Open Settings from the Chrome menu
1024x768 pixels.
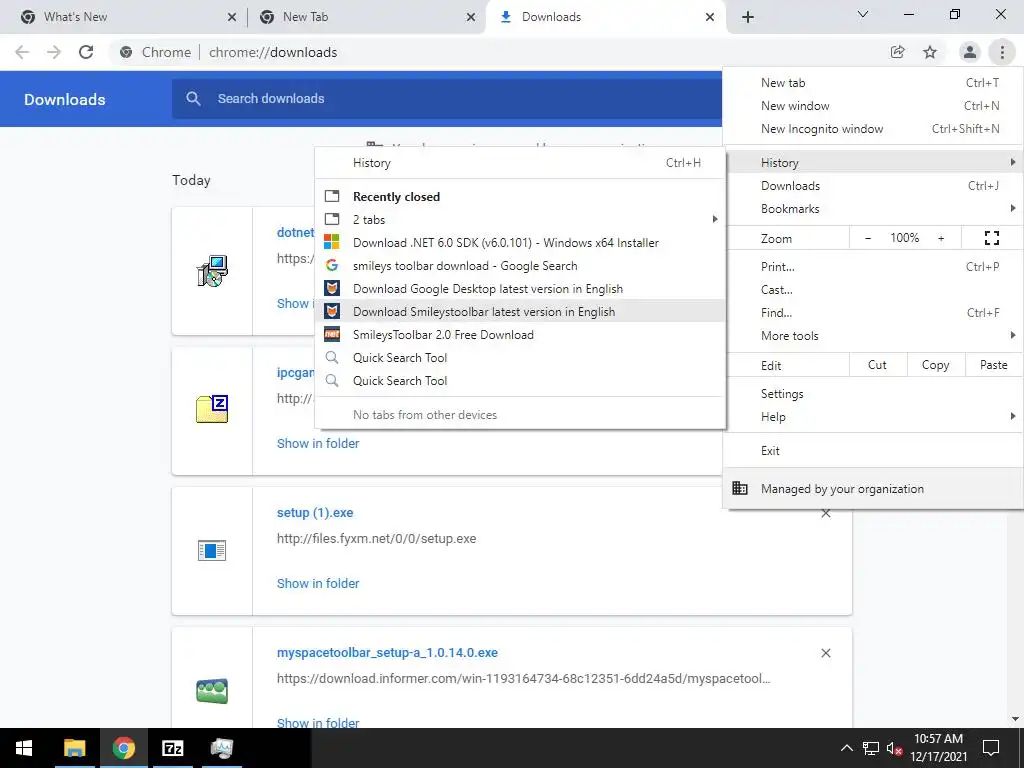pos(872,394)
